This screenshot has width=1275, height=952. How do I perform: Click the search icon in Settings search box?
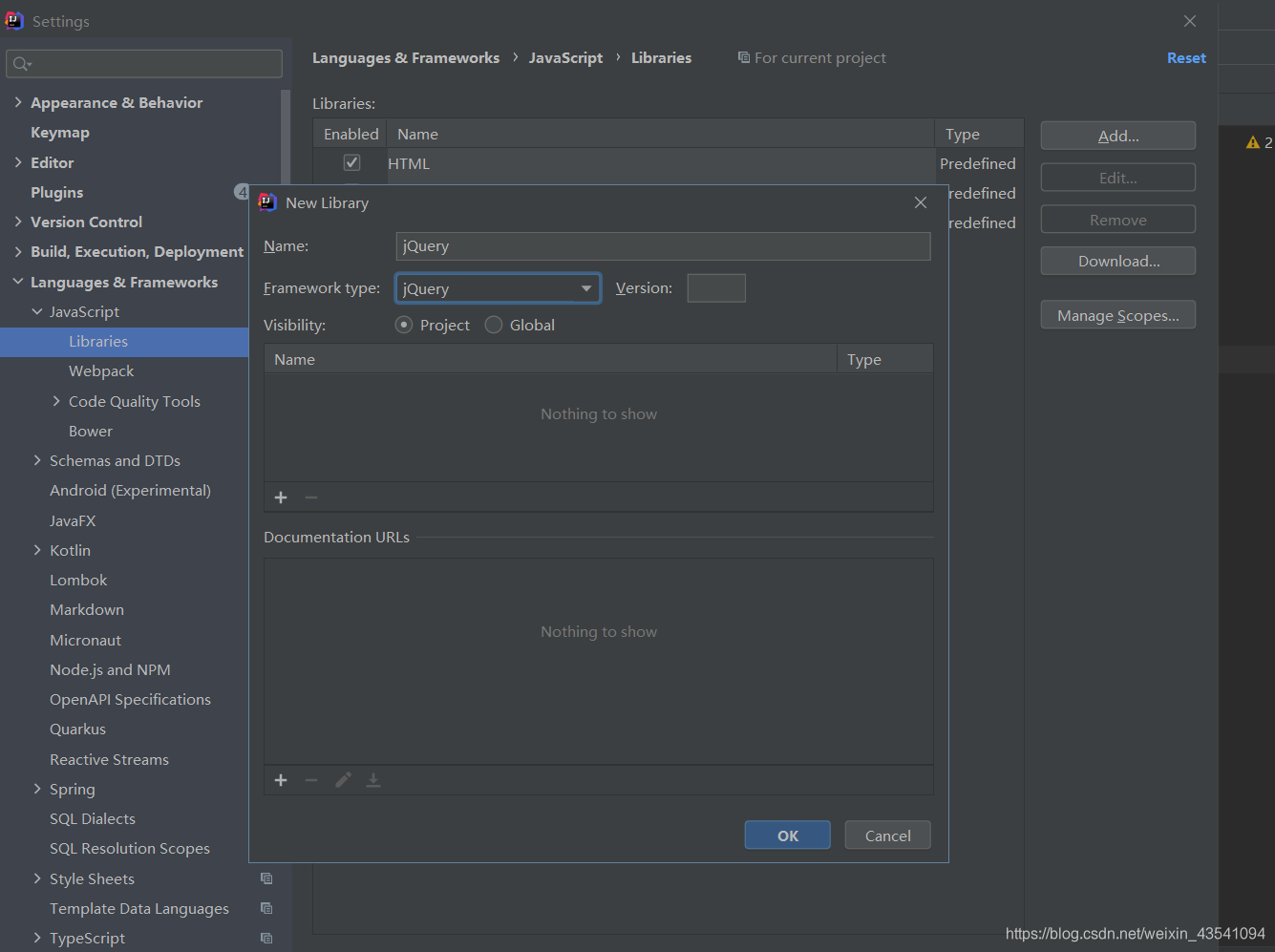click(x=22, y=64)
